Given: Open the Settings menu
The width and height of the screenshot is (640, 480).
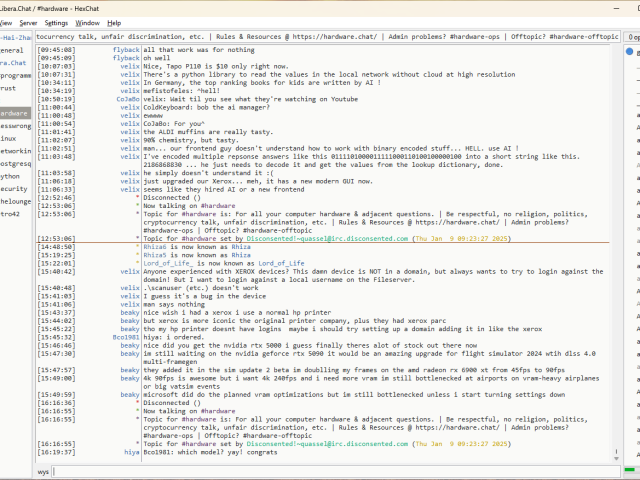Looking at the screenshot, I should tap(57, 22).
